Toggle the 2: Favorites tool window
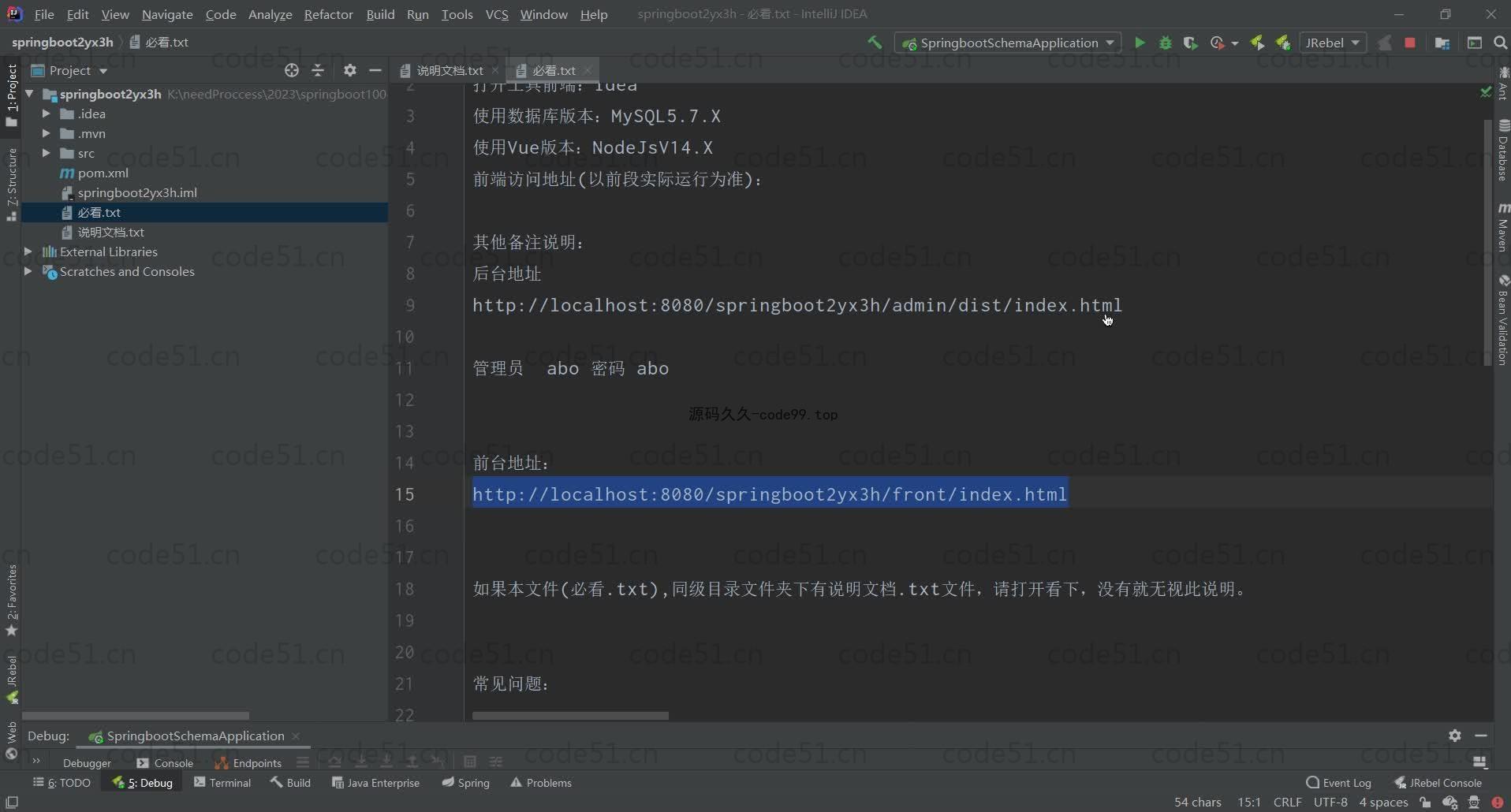The image size is (1511, 812). (x=11, y=600)
